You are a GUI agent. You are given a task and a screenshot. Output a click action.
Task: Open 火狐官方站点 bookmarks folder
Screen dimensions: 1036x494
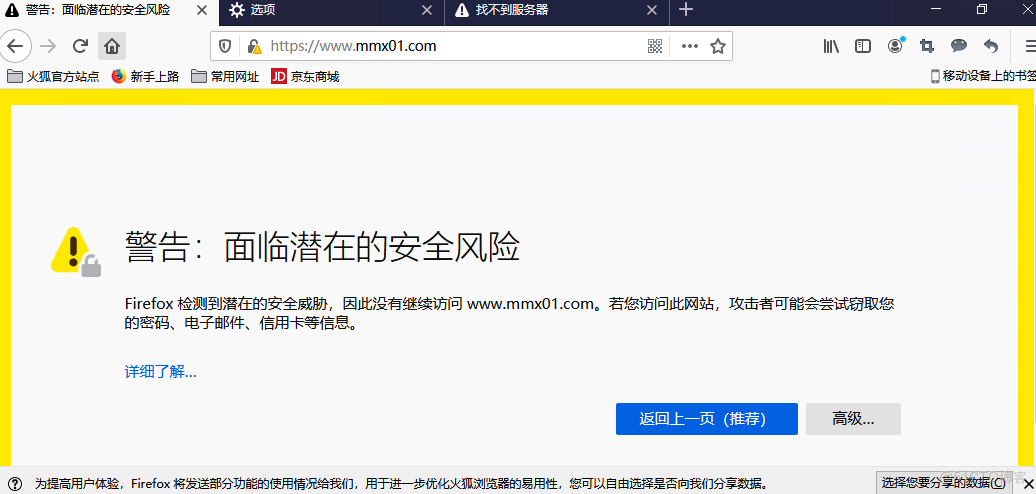click(x=54, y=77)
